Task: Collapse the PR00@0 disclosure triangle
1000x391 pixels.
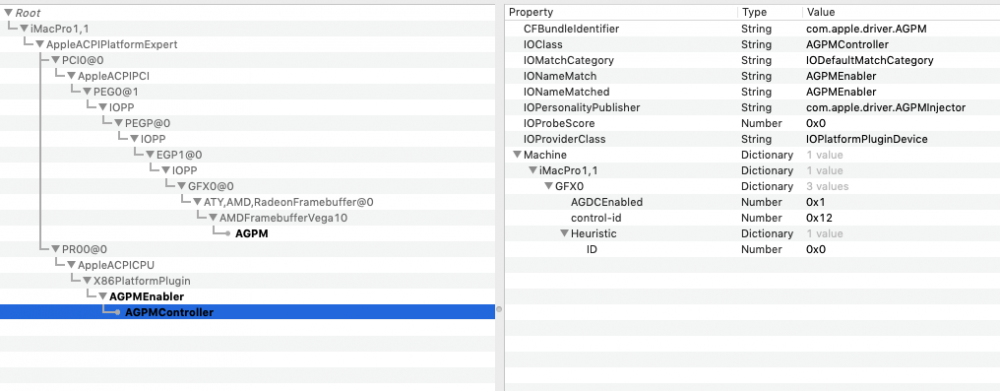Action: 55,249
